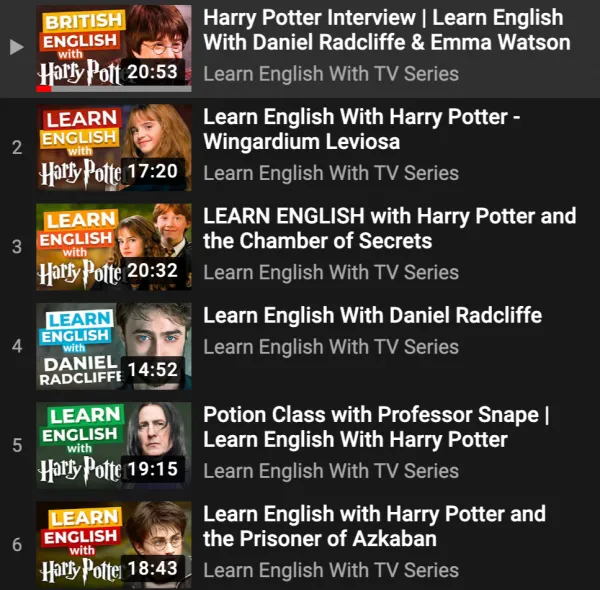Select the Chamber of Secrets video title

390,228
